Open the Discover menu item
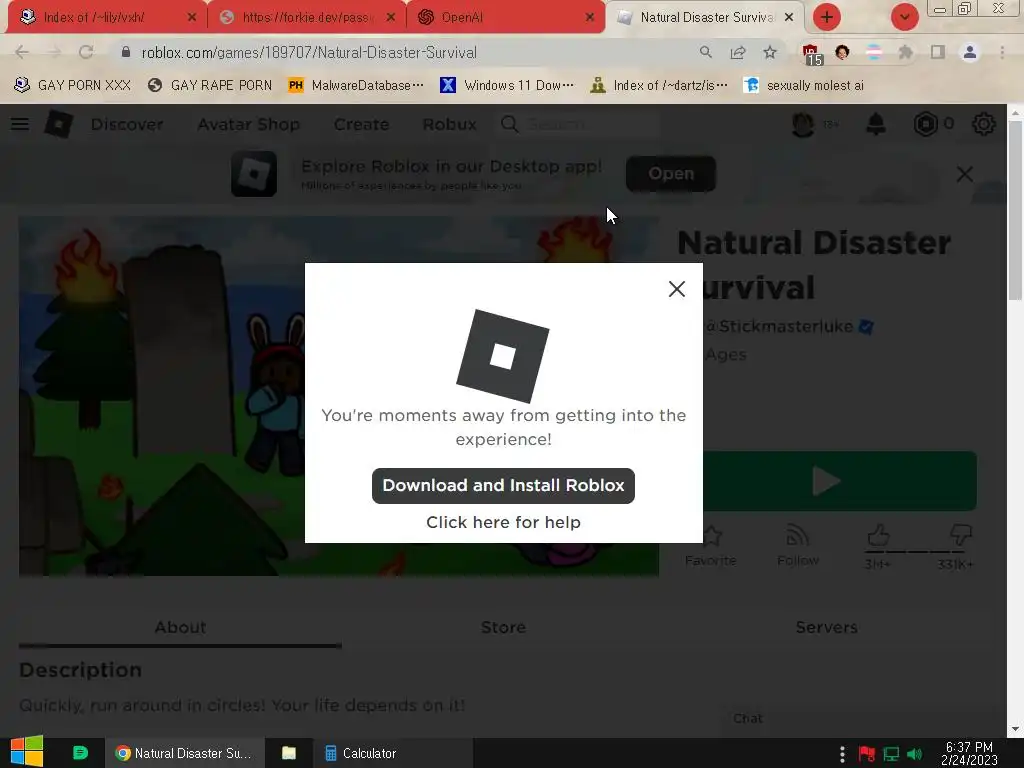 click(x=127, y=124)
